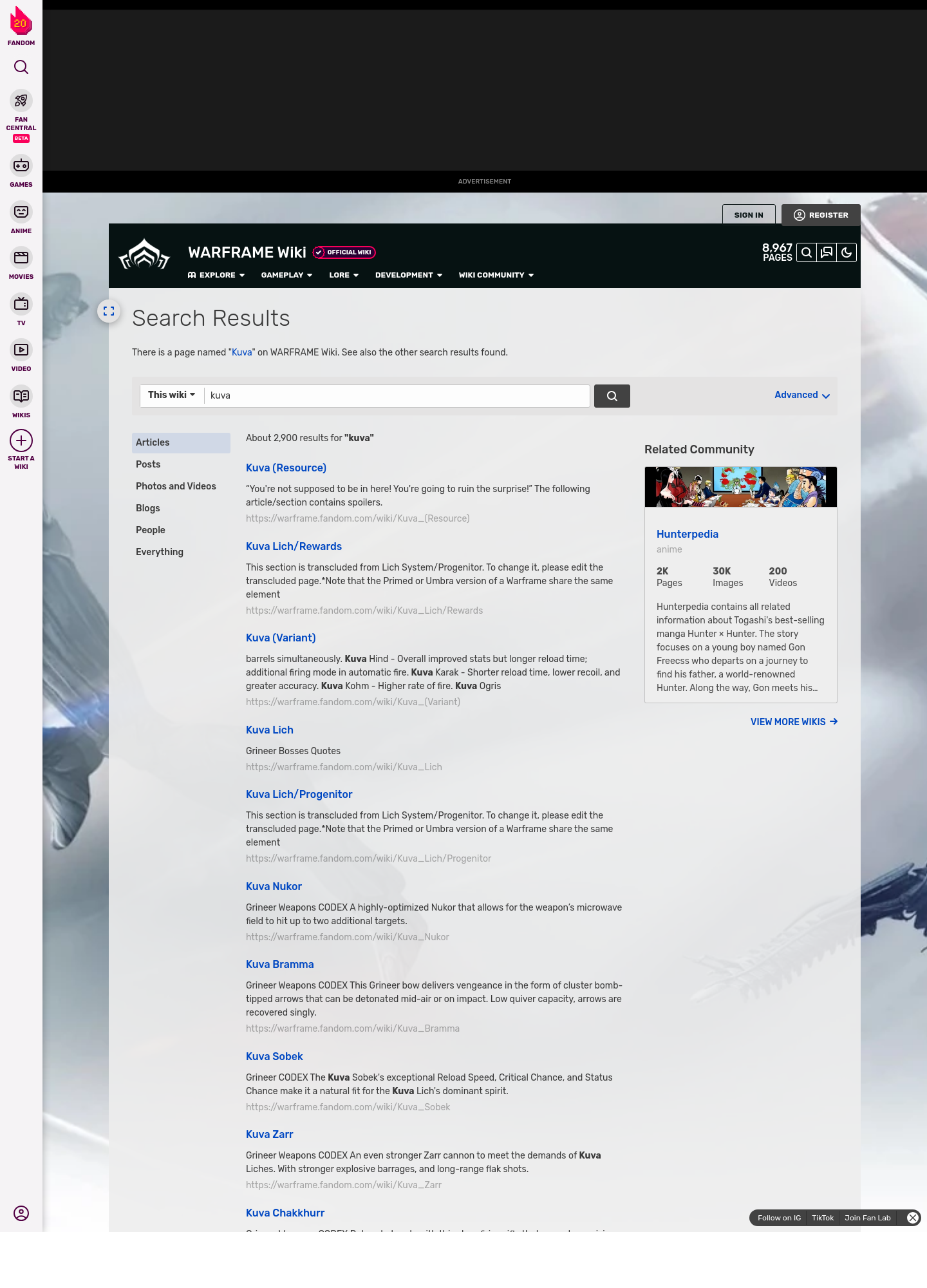Screen dimensions: 927x1288
Task: Click the Register button
Action: (821, 215)
